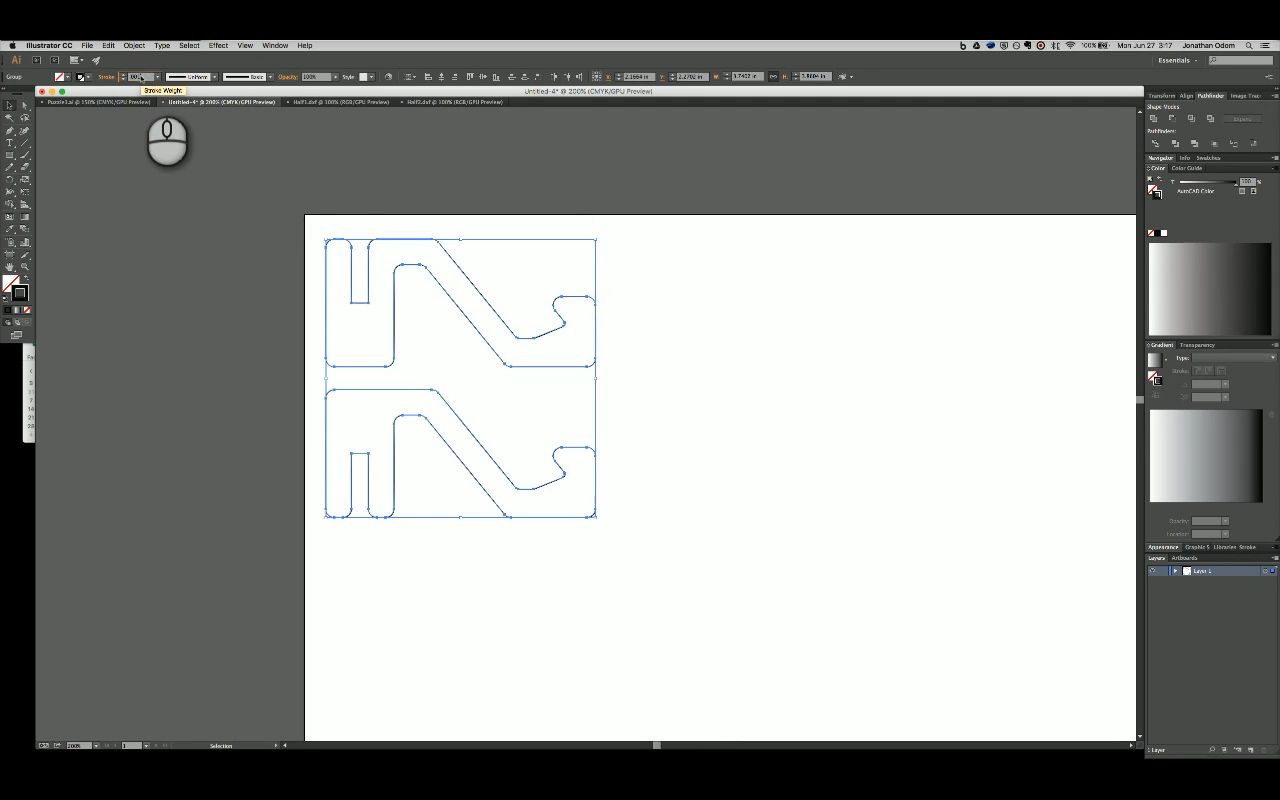Select the Rotate tool
The image size is (1280, 800).
(9, 180)
